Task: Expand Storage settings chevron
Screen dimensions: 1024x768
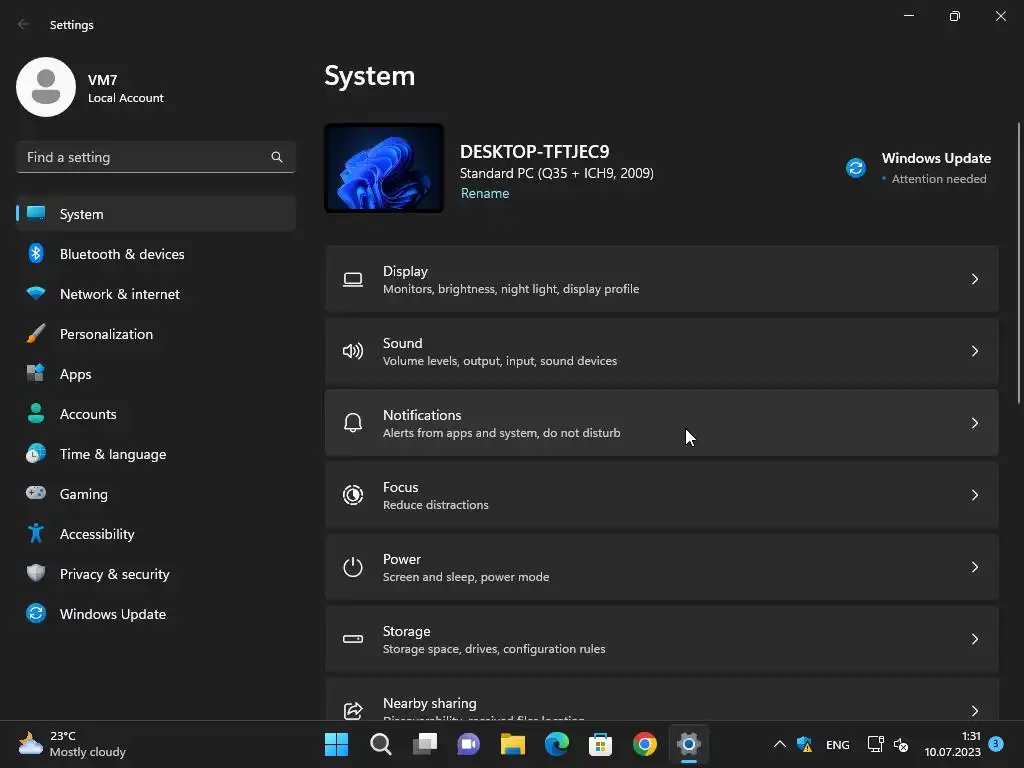Action: click(974, 639)
